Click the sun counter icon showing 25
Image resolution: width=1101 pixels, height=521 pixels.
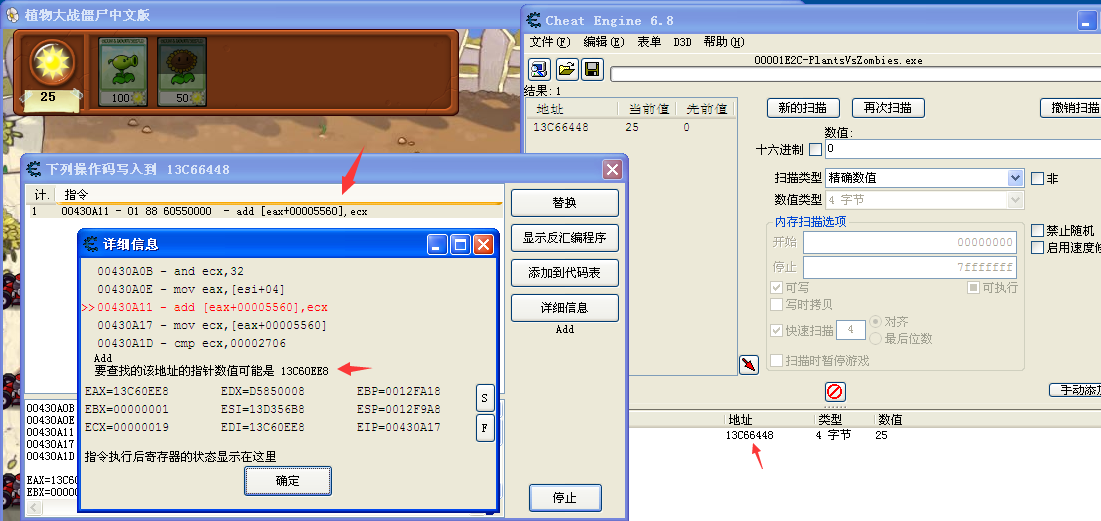point(51,65)
